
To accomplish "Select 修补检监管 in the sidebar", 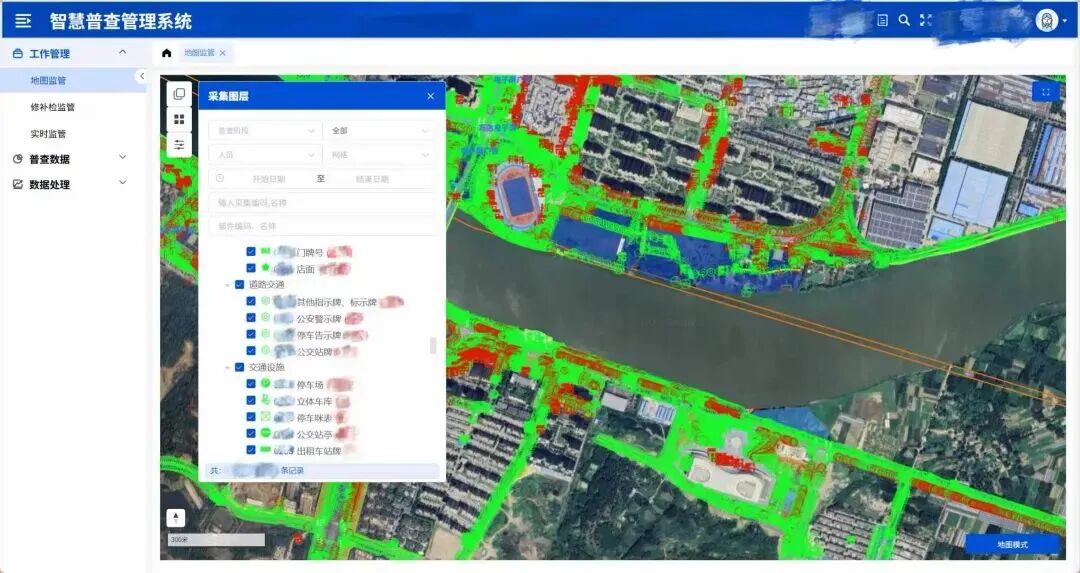I will coord(52,107).
